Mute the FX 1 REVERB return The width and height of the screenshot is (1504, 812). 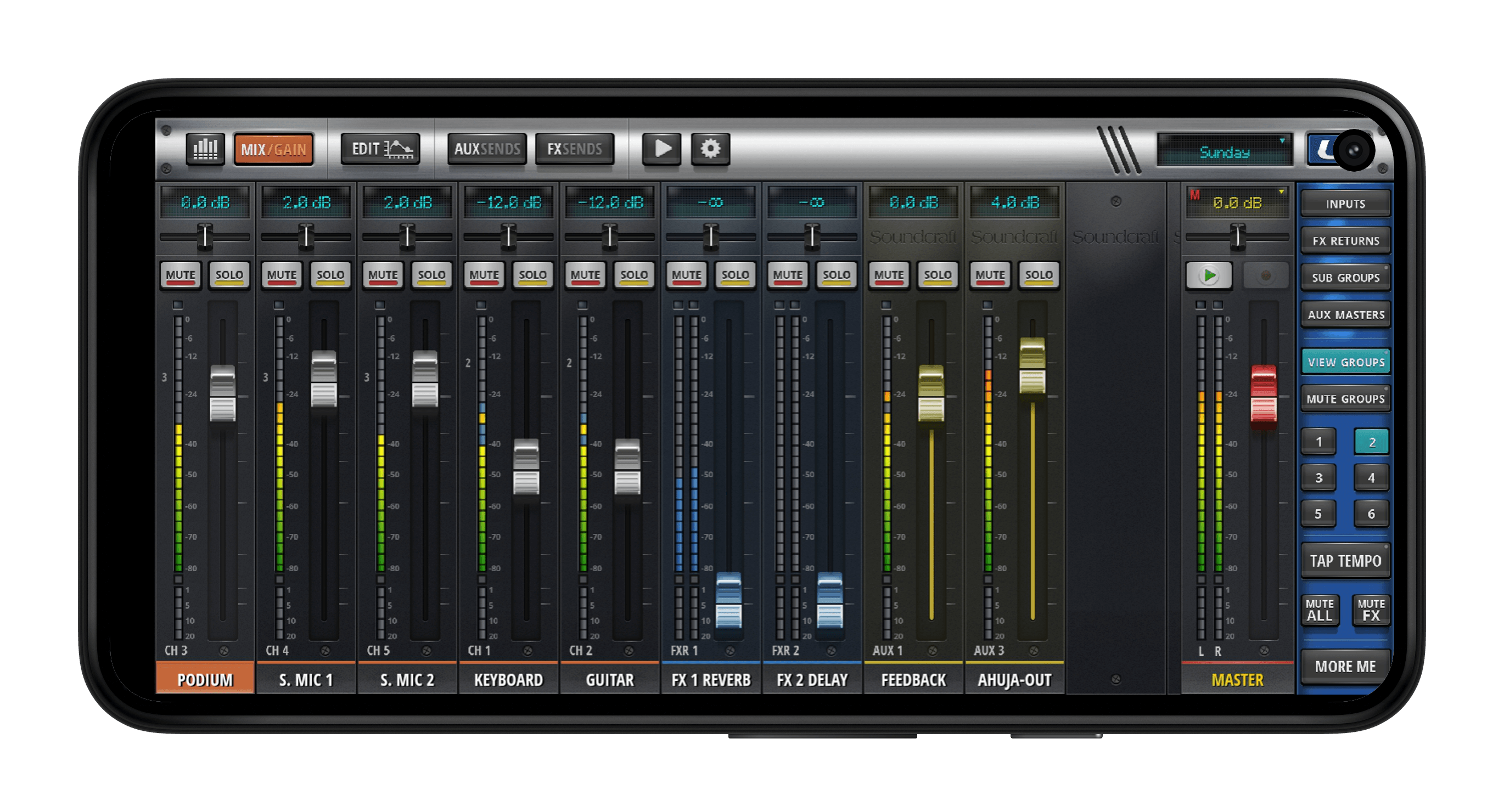coord(686,275)
